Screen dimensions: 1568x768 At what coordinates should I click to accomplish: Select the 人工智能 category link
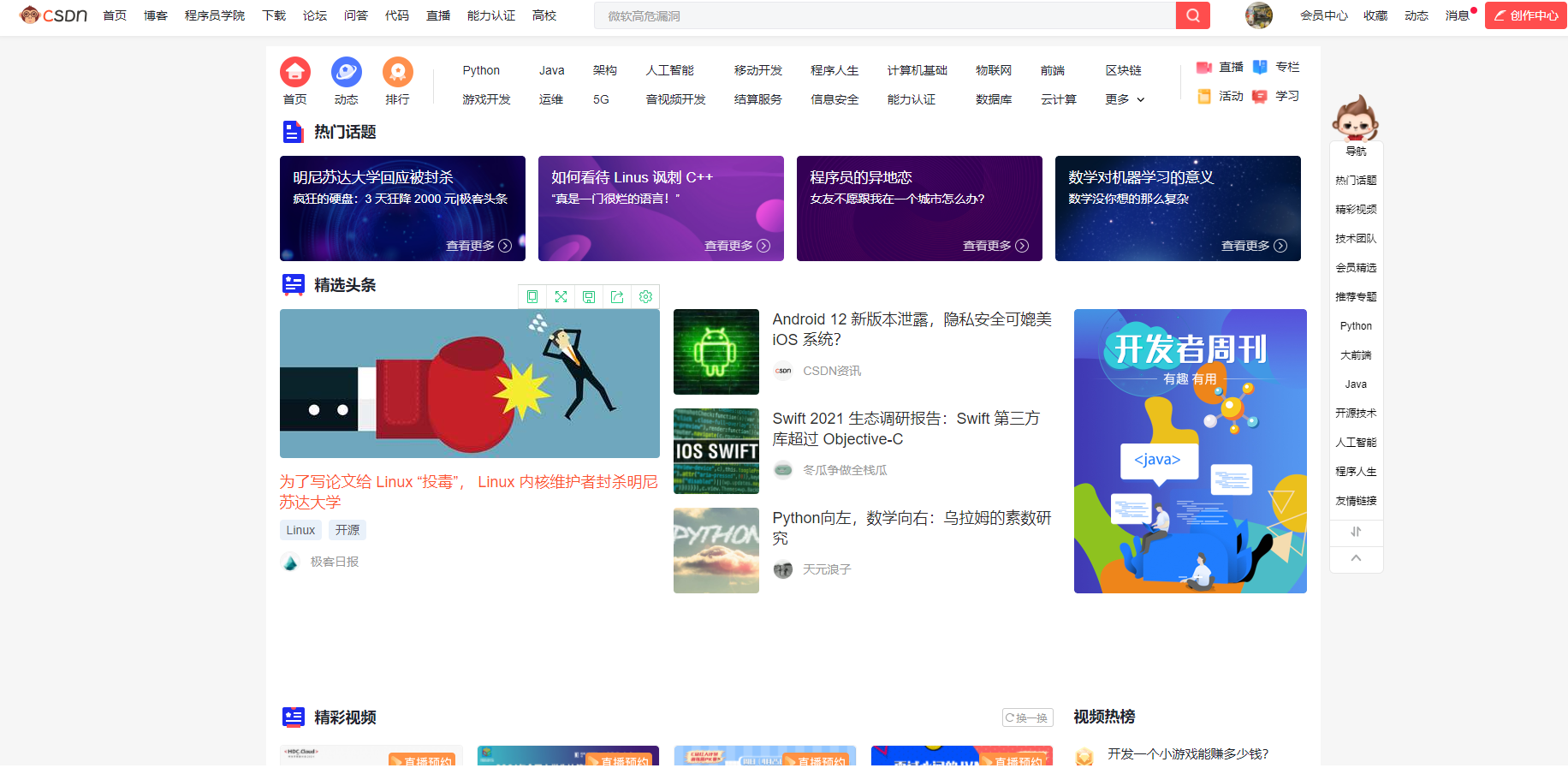pos(670,70)
